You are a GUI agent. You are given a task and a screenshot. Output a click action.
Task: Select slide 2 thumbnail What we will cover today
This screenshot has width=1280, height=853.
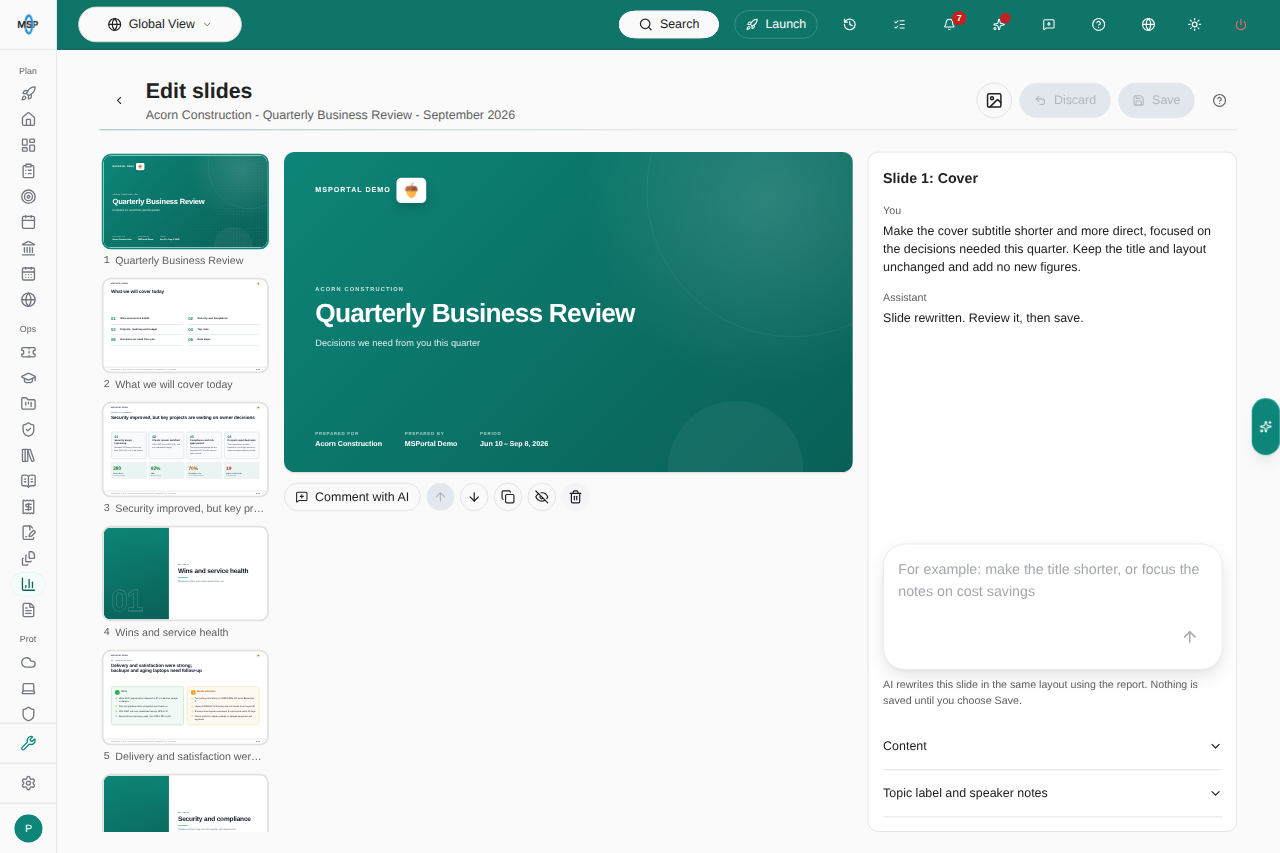click(185, 325)
